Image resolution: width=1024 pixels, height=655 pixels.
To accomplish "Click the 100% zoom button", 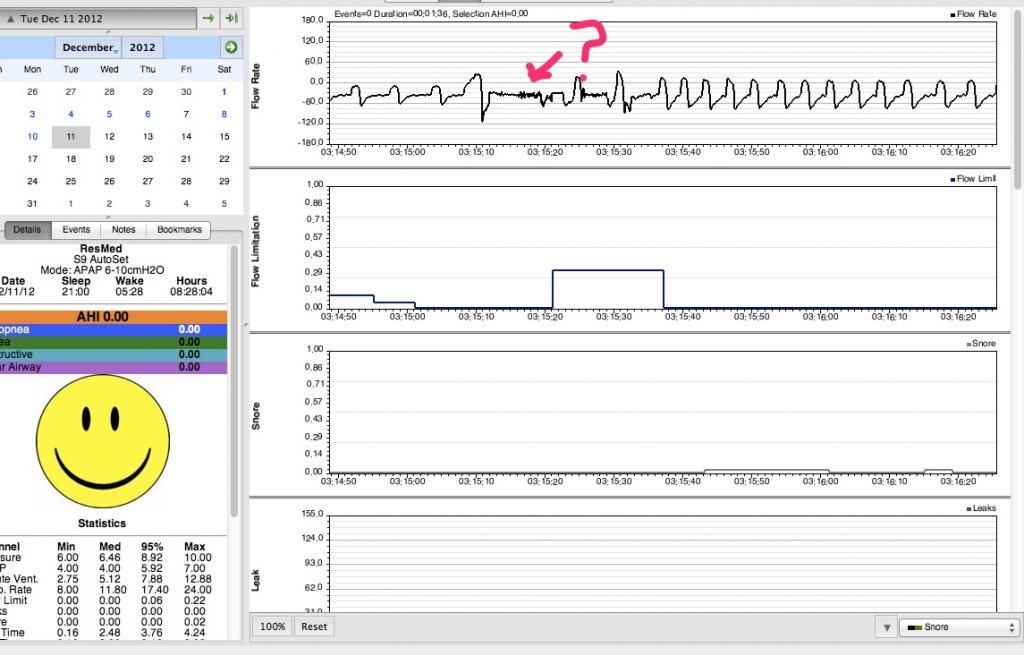I will tap(272, 626).
